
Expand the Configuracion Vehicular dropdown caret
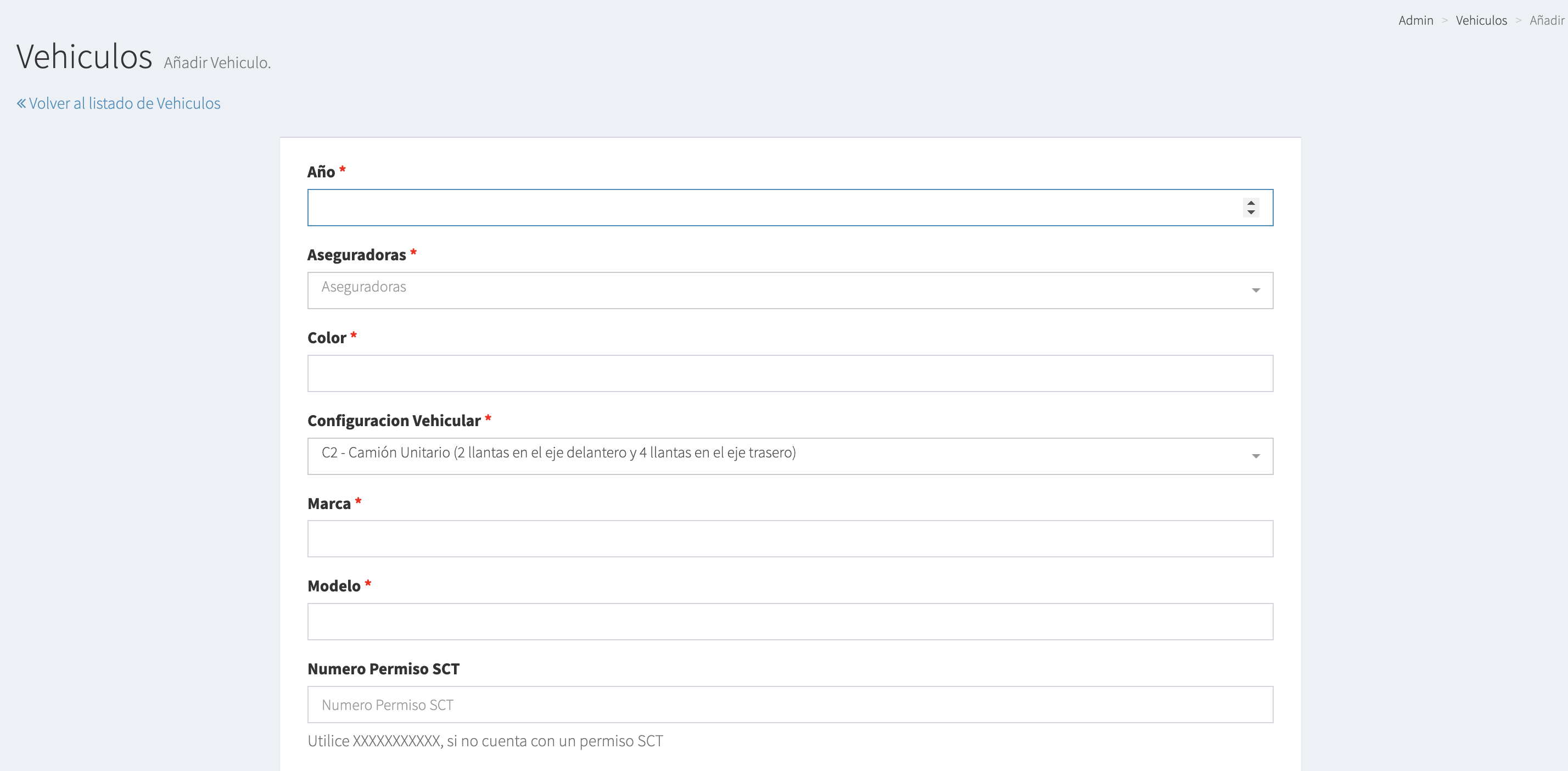[x=1255, y=456]
